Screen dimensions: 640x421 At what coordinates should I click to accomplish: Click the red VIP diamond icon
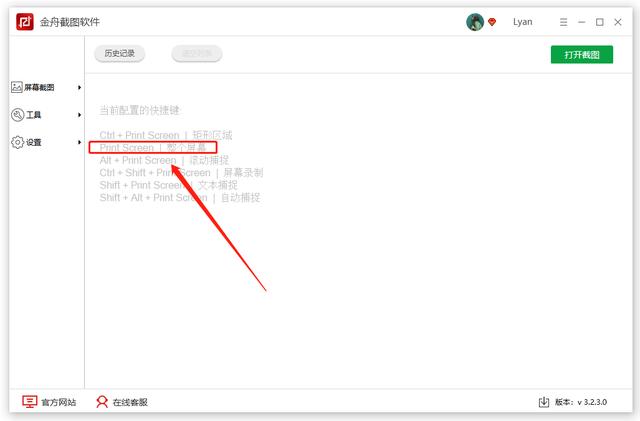[x=492, y=22]
